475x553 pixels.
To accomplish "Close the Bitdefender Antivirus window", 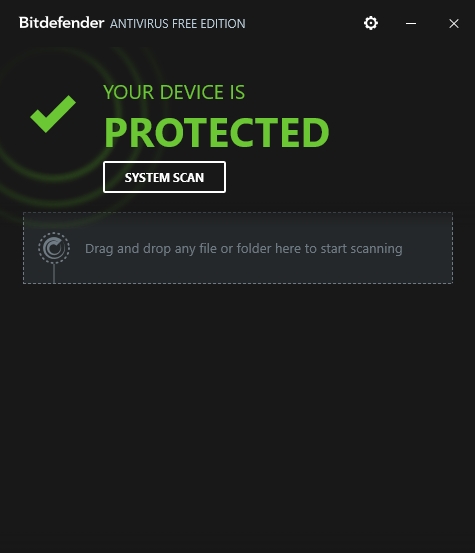I will [454, 24].
